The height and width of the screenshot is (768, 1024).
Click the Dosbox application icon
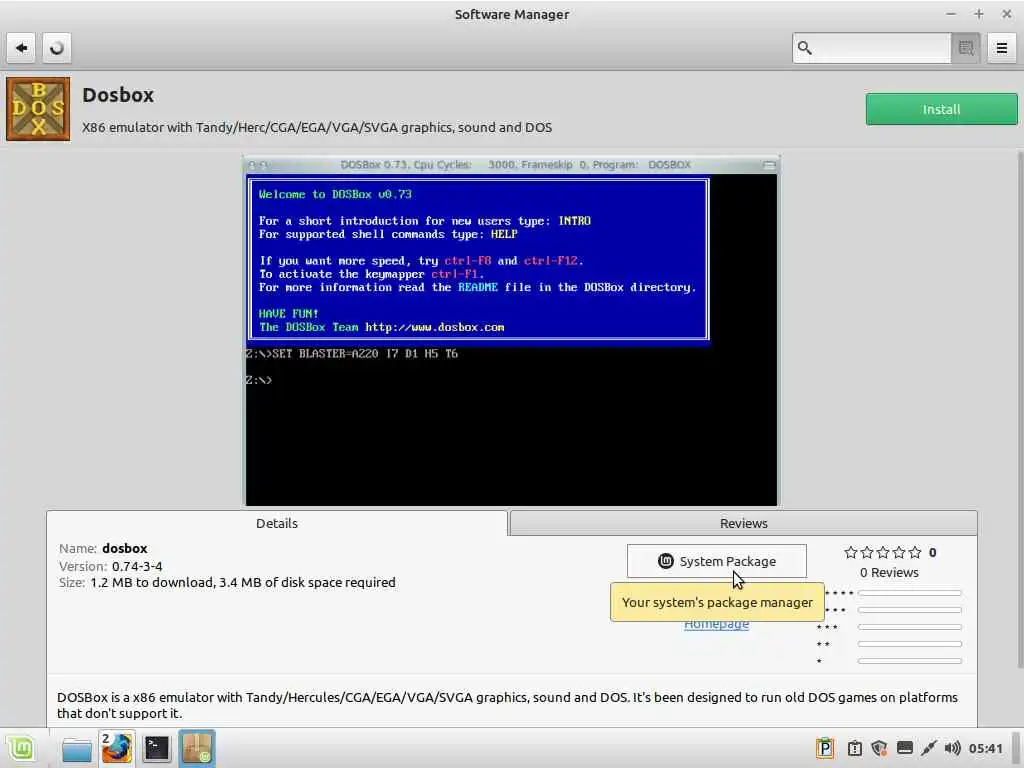(38, 109)
